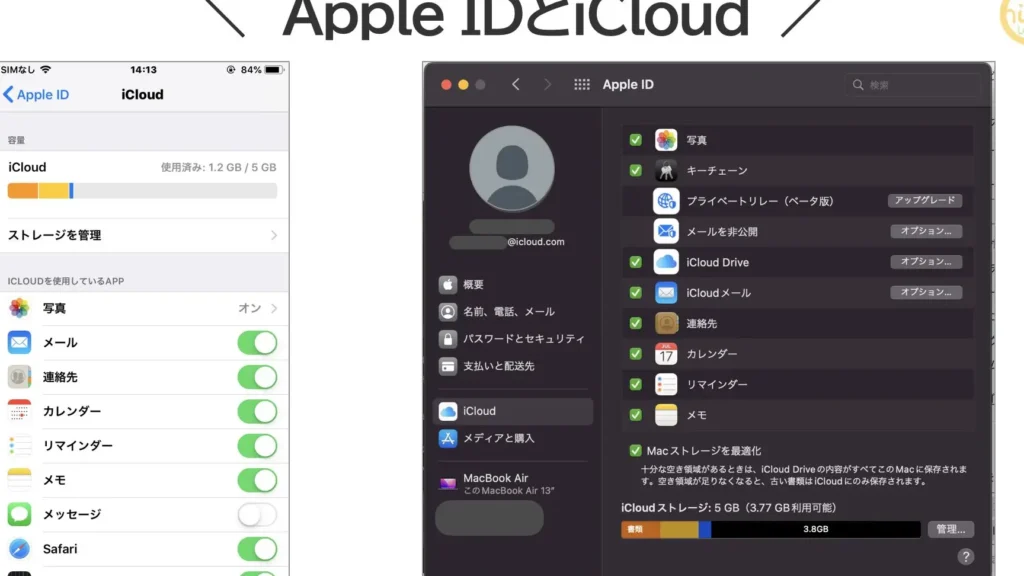This screenshot has width=1024, height=576.
Task: Uncheck the Notes checkbox on Mac
Action: coord(635,415)
